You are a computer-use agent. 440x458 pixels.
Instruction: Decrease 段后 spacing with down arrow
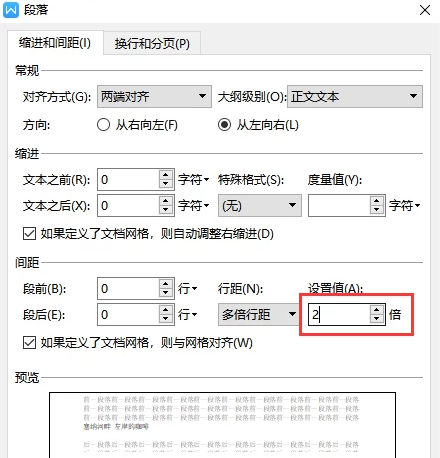tap(166, 319)
